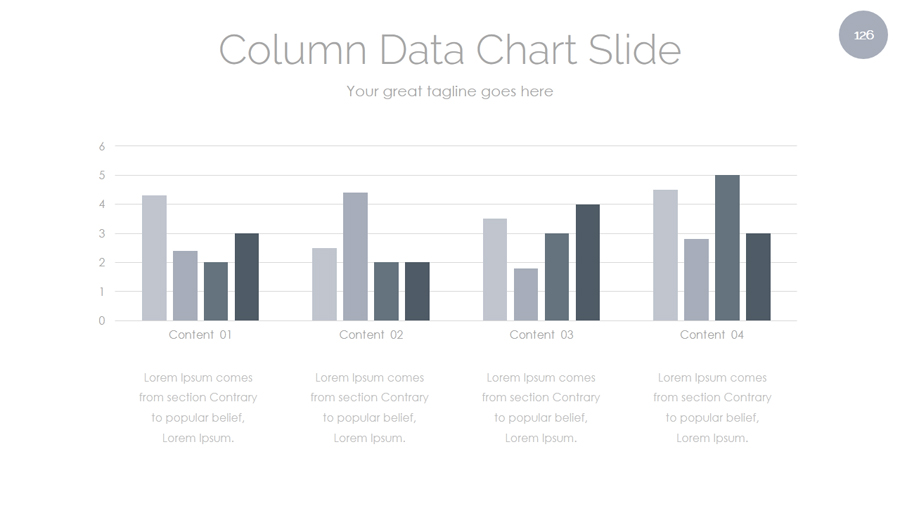Screen dimensions: 900x506
Task: Select the "Content 04" axis label
Action: click(x=712, y=335)
